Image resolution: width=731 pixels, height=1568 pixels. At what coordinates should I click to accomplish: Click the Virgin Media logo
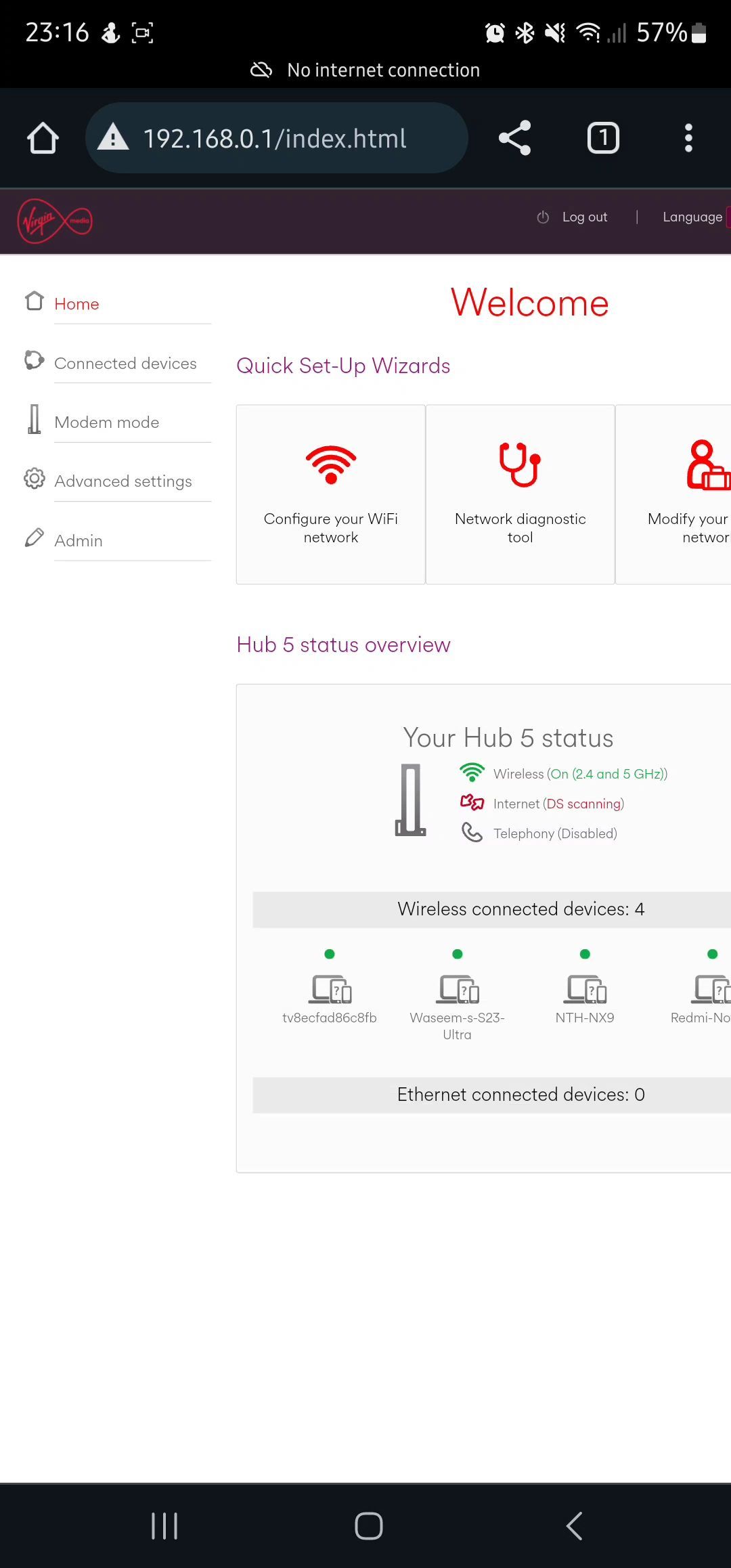55,221
